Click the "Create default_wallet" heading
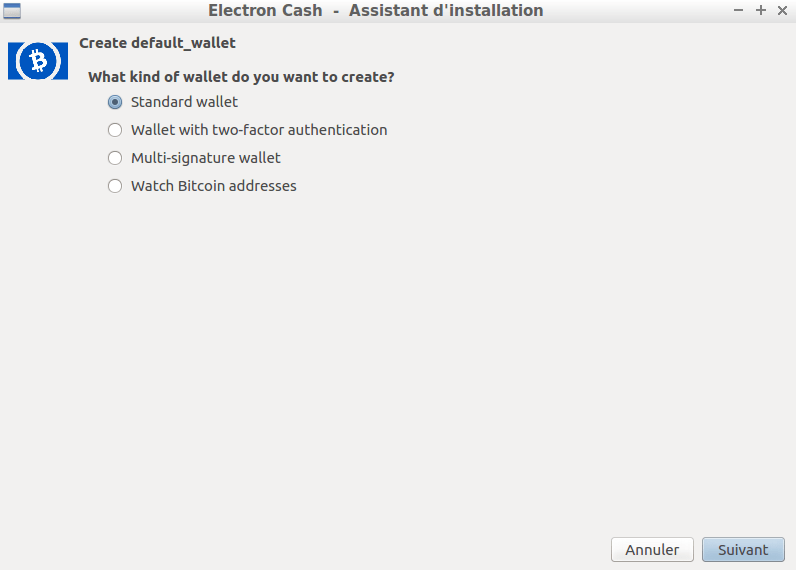 click(x=157, y=43)
